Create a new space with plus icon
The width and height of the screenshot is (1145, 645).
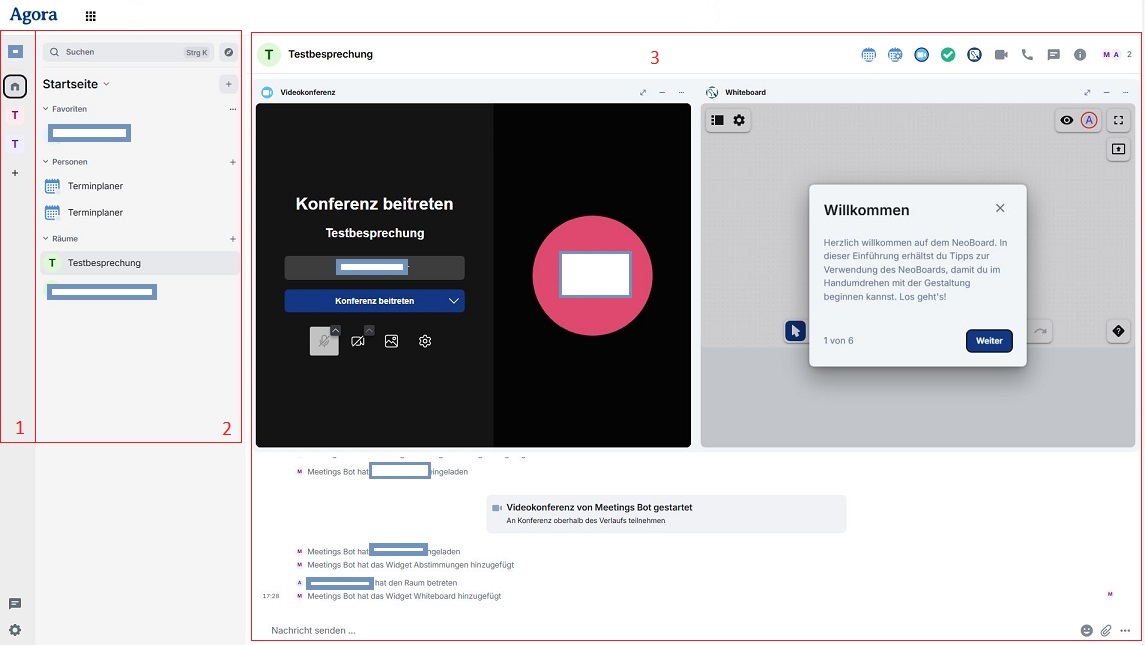pos(15,173)
